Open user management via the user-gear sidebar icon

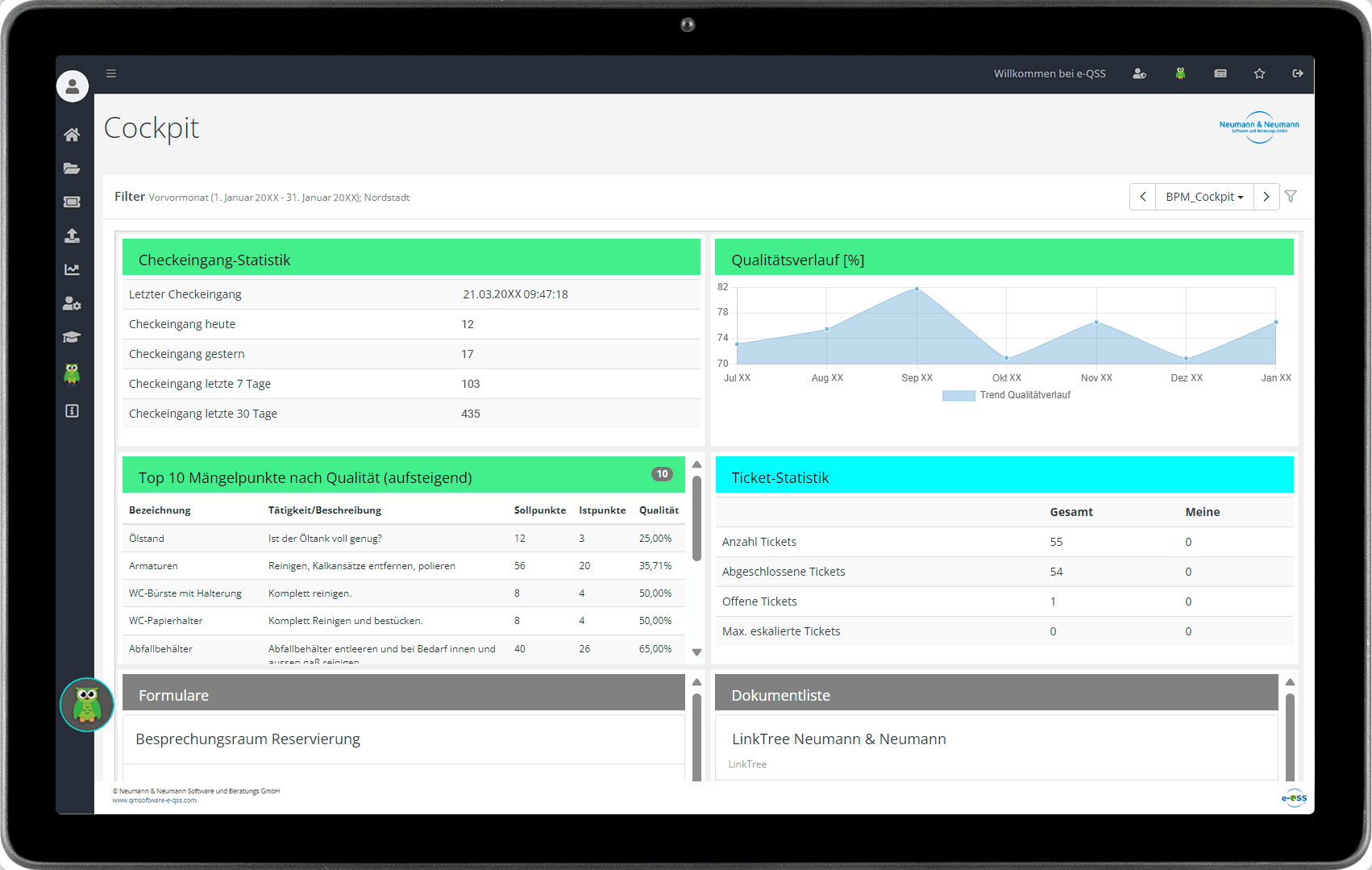coord(72,303)
